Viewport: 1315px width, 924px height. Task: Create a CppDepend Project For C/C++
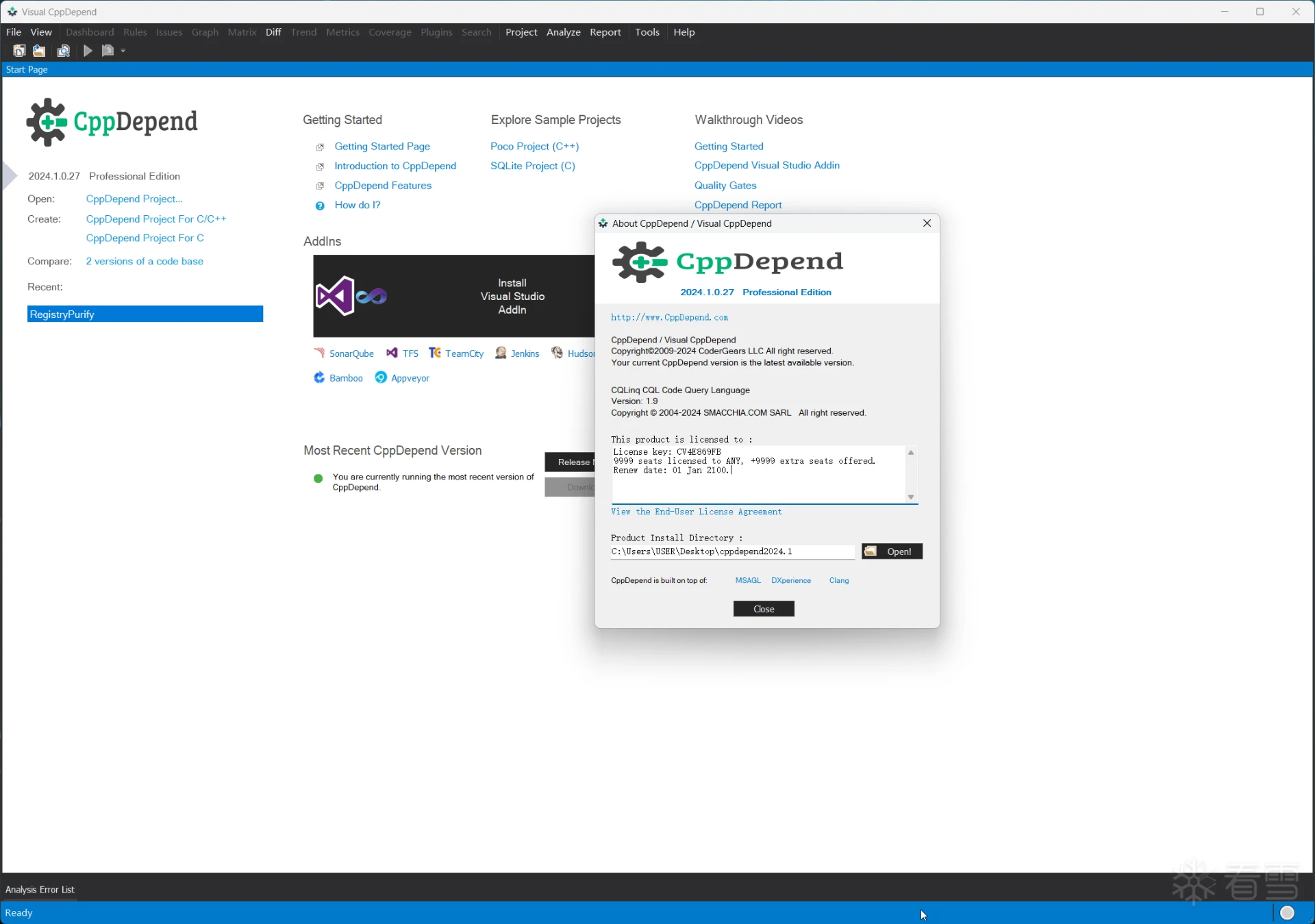[x=156, y=218]
